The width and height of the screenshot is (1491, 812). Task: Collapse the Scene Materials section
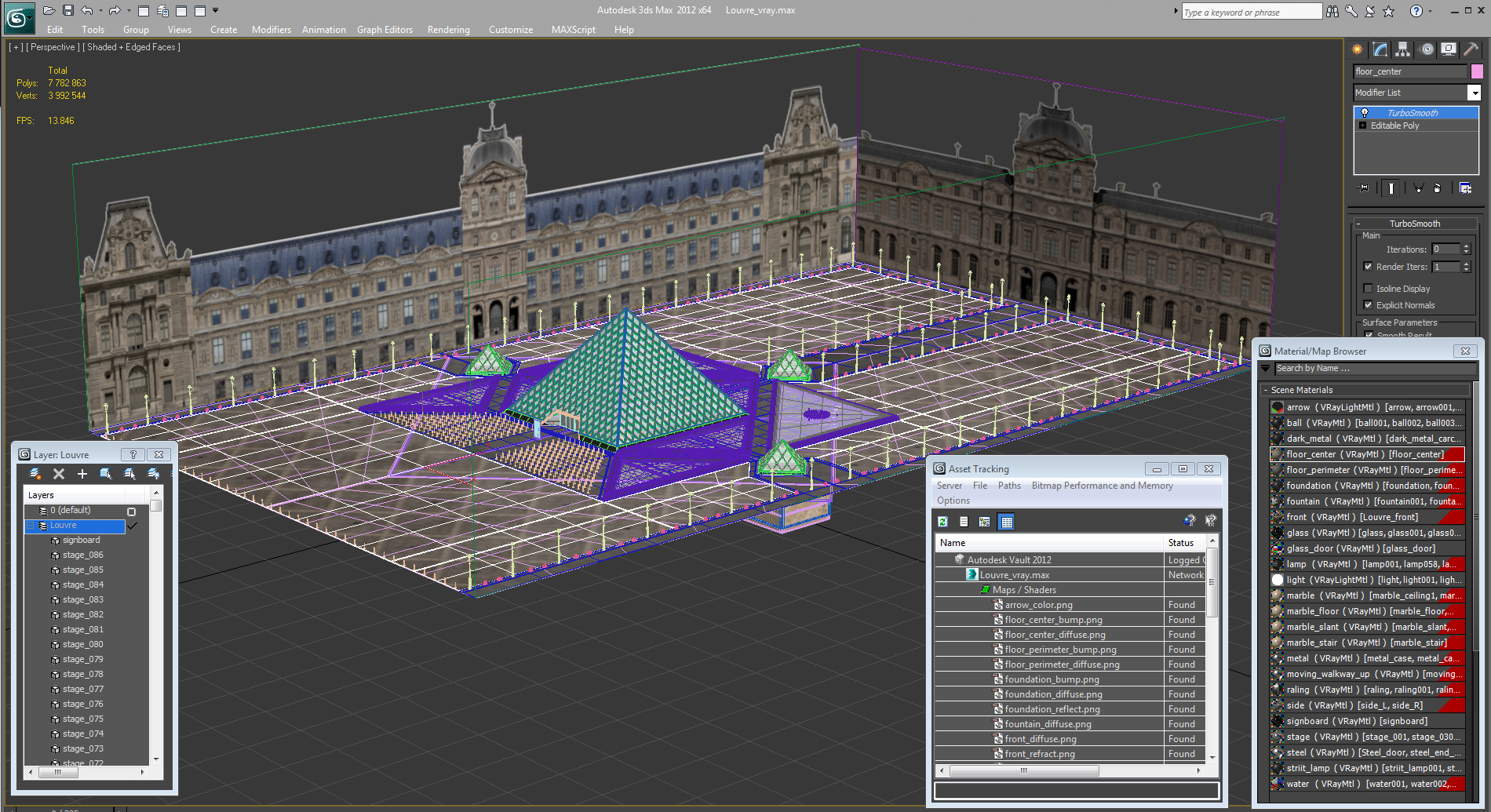tap(1366, 390)
